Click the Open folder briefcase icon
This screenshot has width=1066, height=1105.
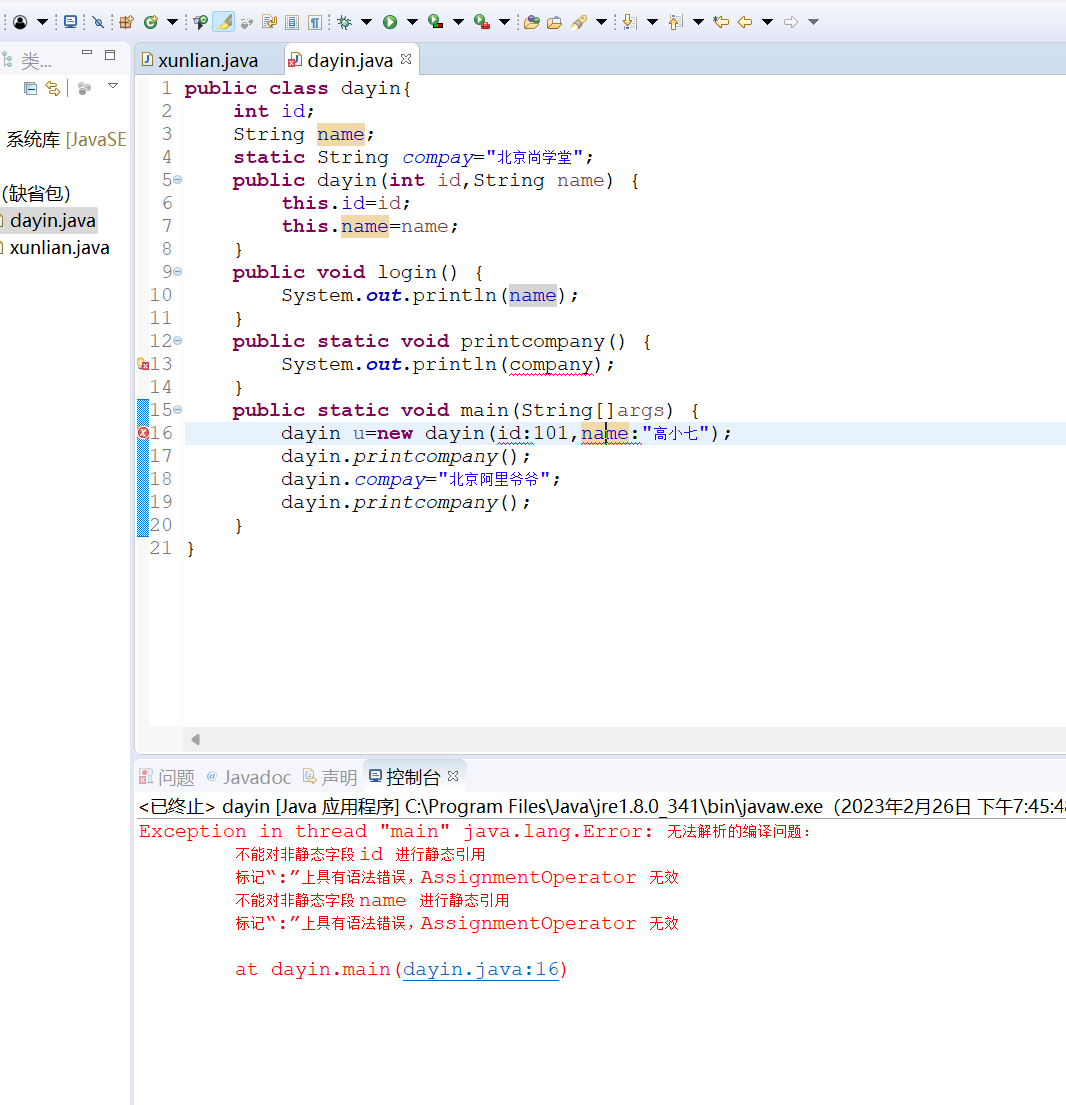(x=554, y=22)
